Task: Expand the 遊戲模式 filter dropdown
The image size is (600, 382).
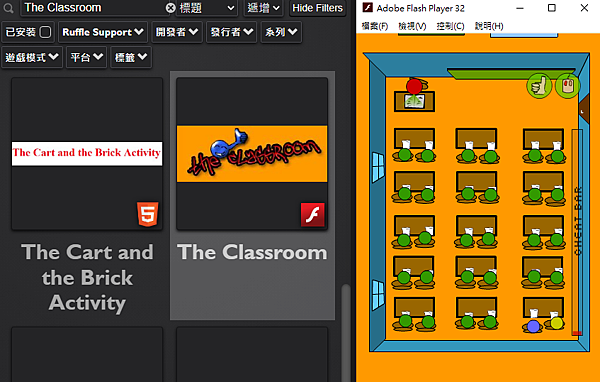Action: (x=32, y=57)
